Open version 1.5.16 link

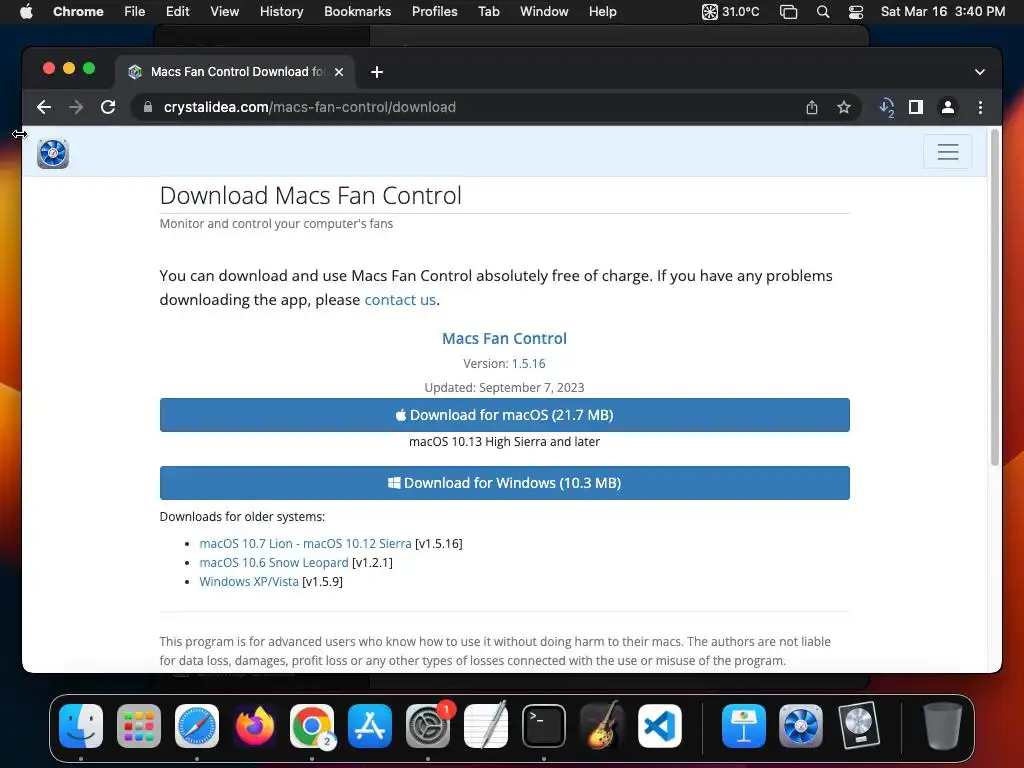(x=528, y=363)
